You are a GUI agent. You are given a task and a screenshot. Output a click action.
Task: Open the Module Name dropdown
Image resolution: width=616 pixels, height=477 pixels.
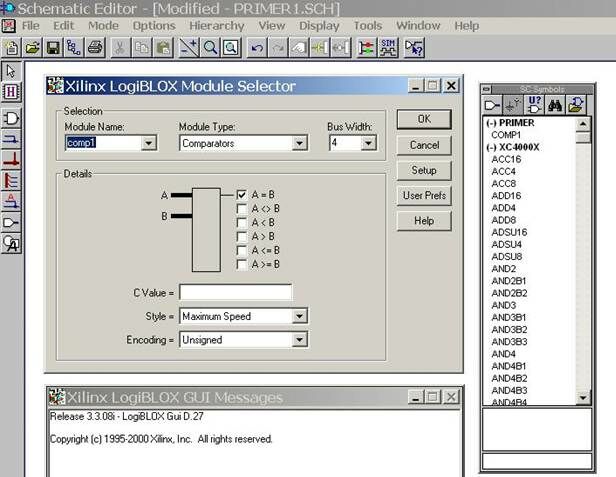(148, 143)
